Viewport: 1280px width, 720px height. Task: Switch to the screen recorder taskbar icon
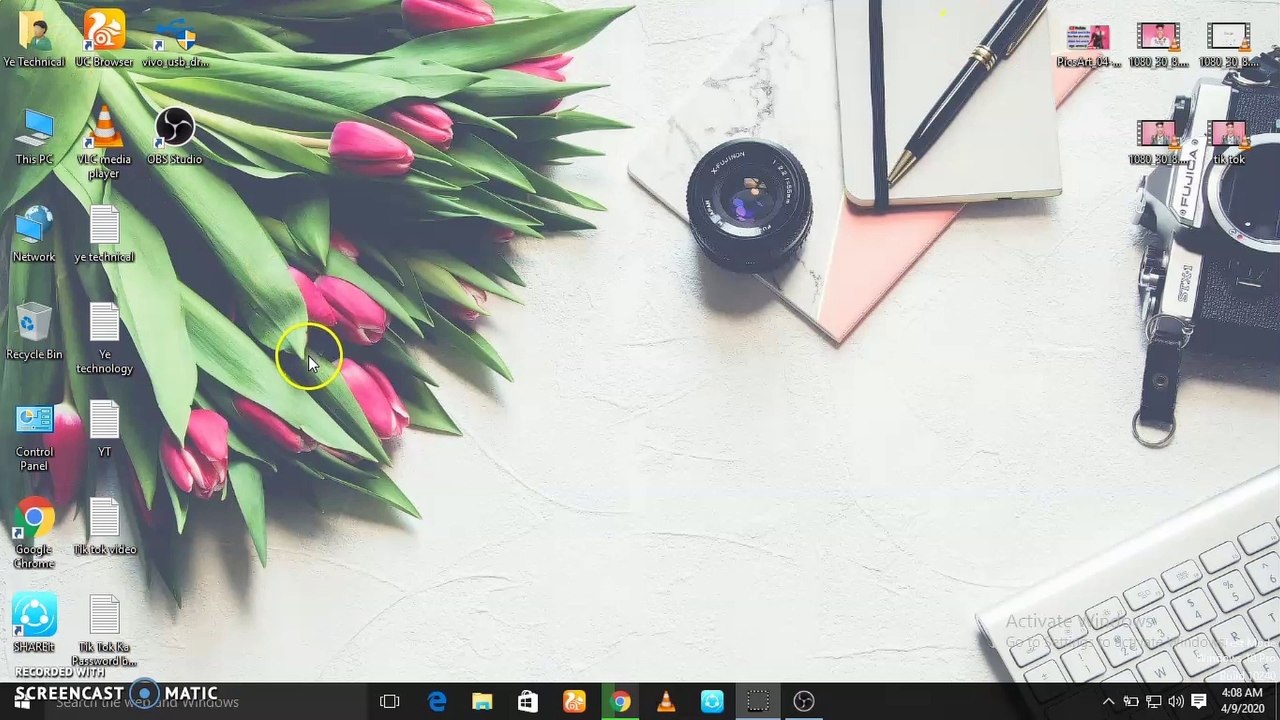click(x=758, y=702)
